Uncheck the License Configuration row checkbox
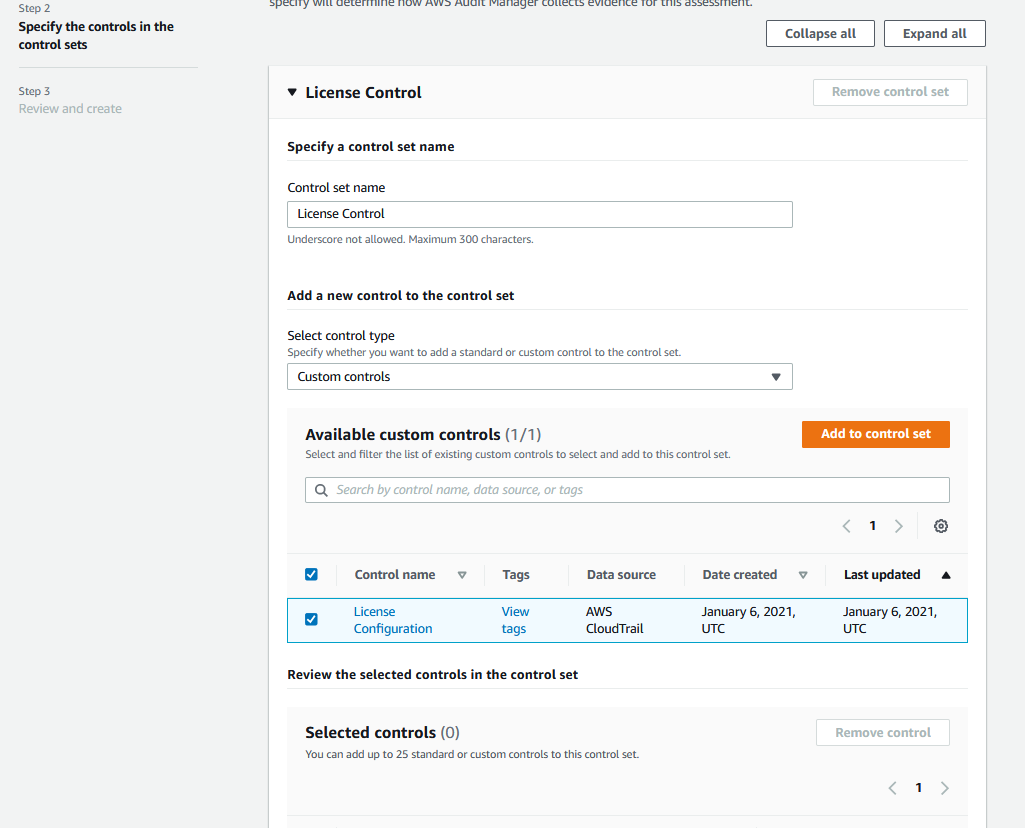The width and height of the screenshot is (1025, 828). click(x=311, y=620)
